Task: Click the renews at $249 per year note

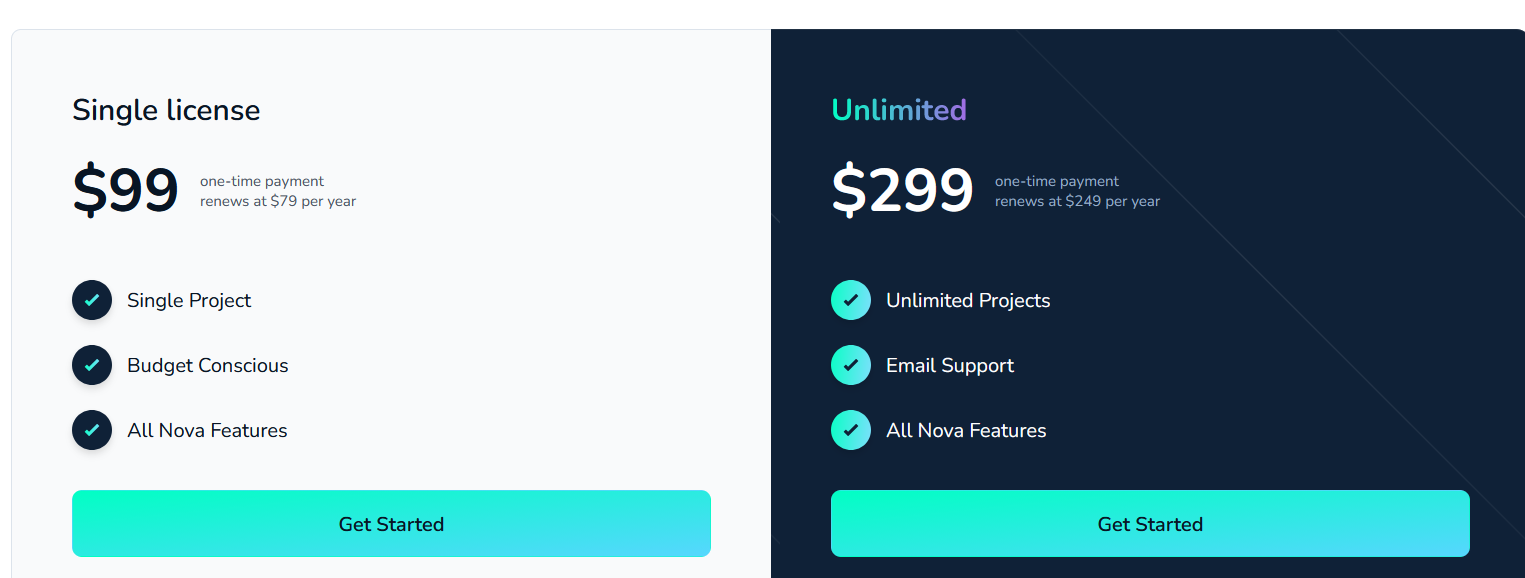Action: [1077, 201]
